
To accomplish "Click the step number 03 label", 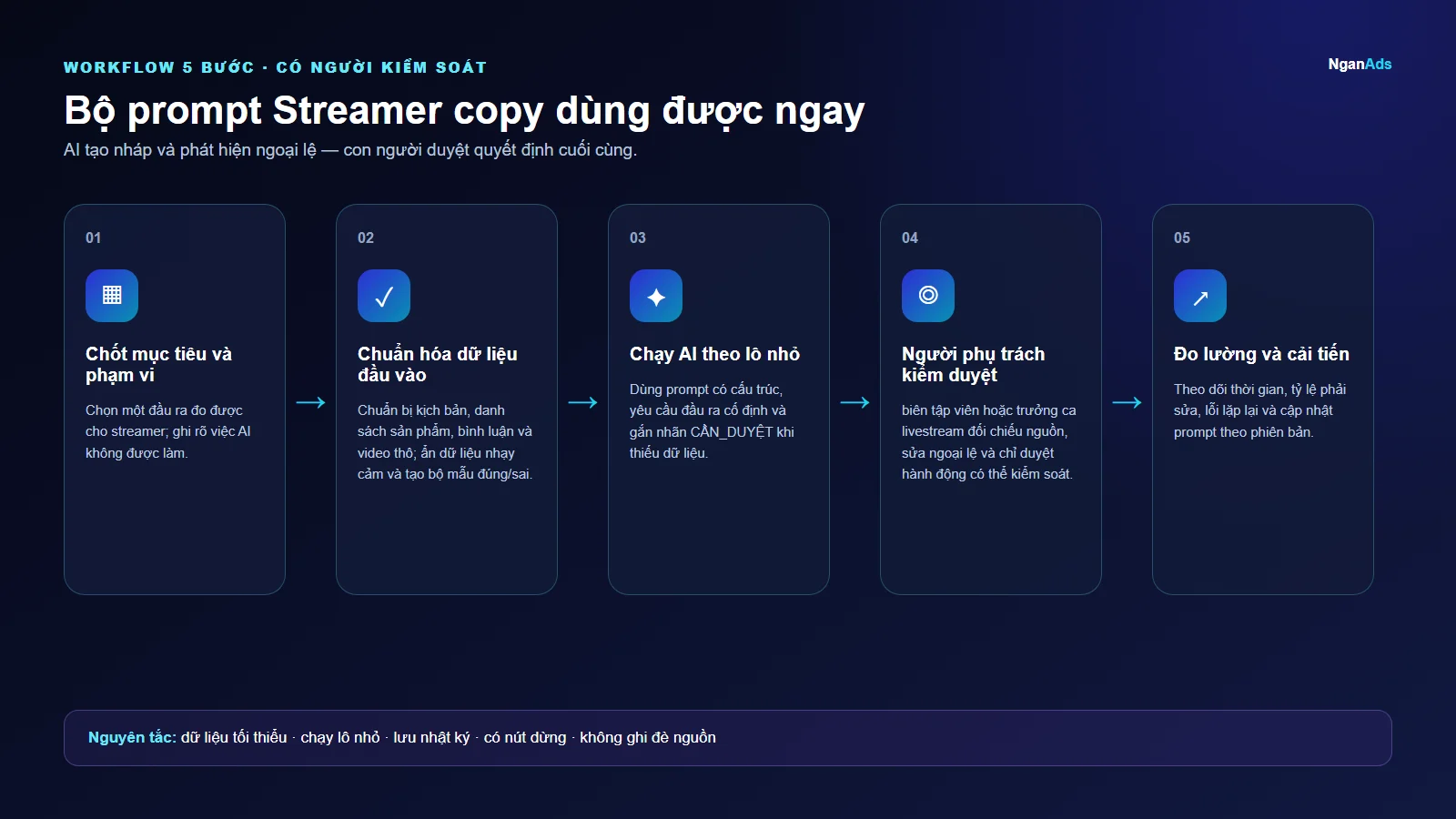I will [x=638, y=238].
